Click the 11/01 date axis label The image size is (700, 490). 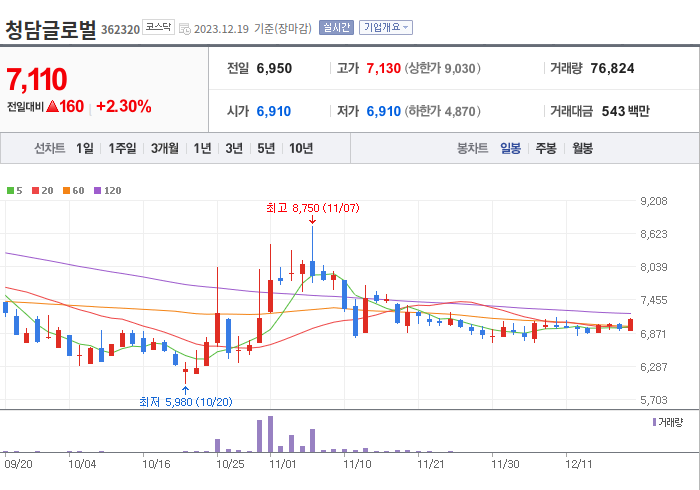(283, 464)
